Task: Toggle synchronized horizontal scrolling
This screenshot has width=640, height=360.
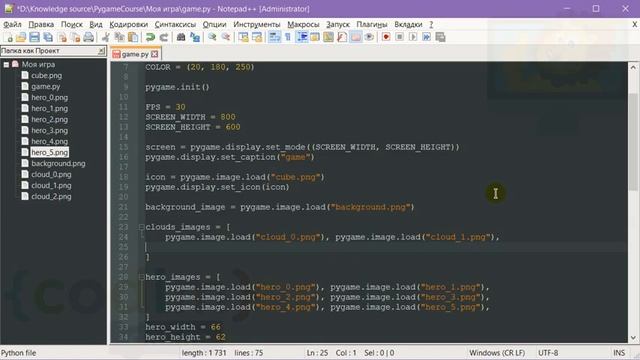Action: tap(257, 38)
